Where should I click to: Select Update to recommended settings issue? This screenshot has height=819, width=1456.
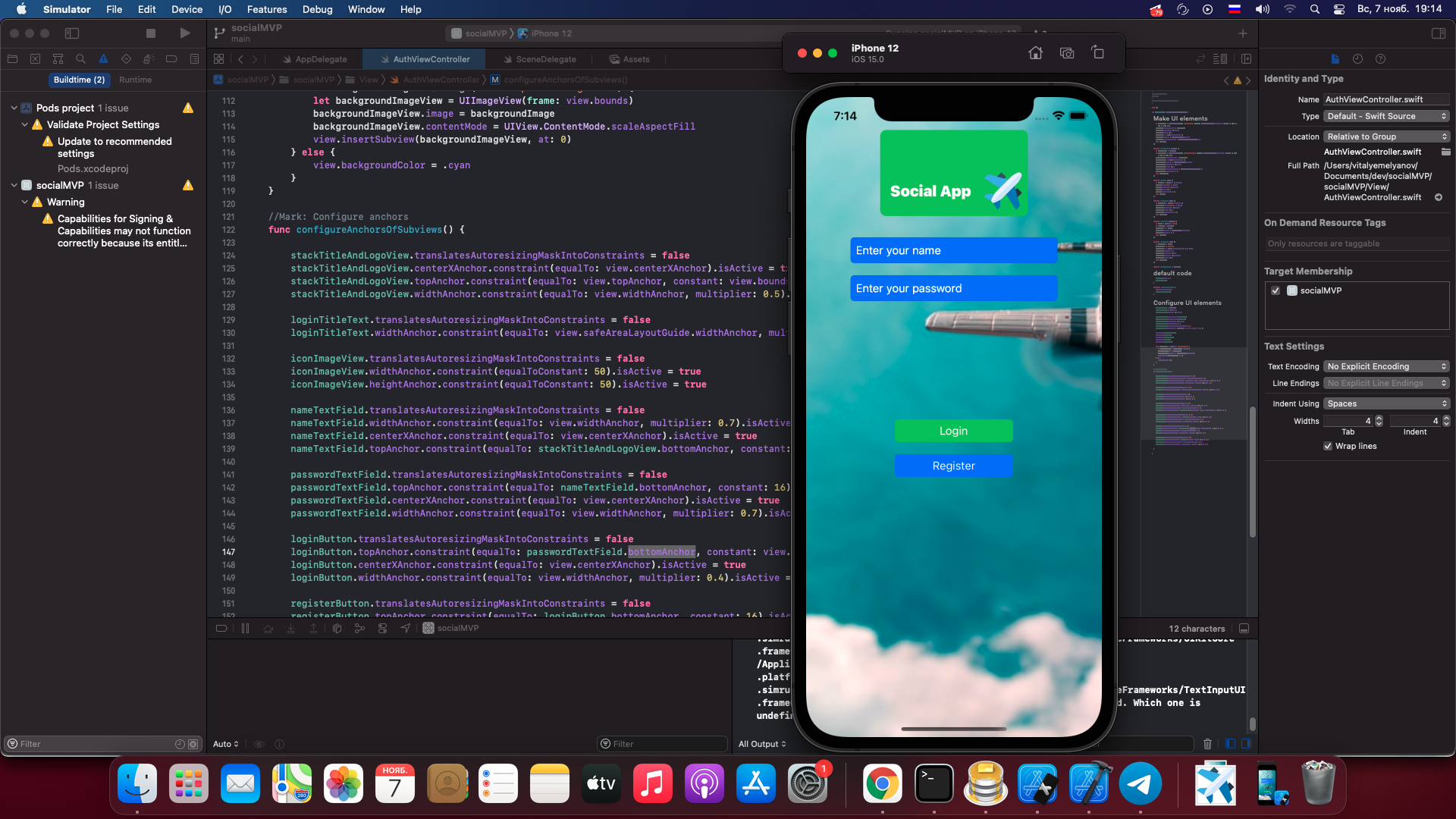115,147
